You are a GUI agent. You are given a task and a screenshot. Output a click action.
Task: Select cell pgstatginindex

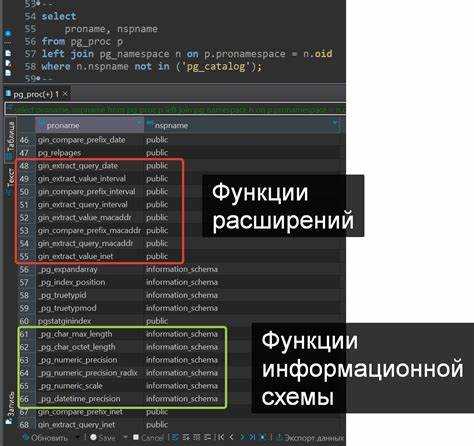coord(64,321)
